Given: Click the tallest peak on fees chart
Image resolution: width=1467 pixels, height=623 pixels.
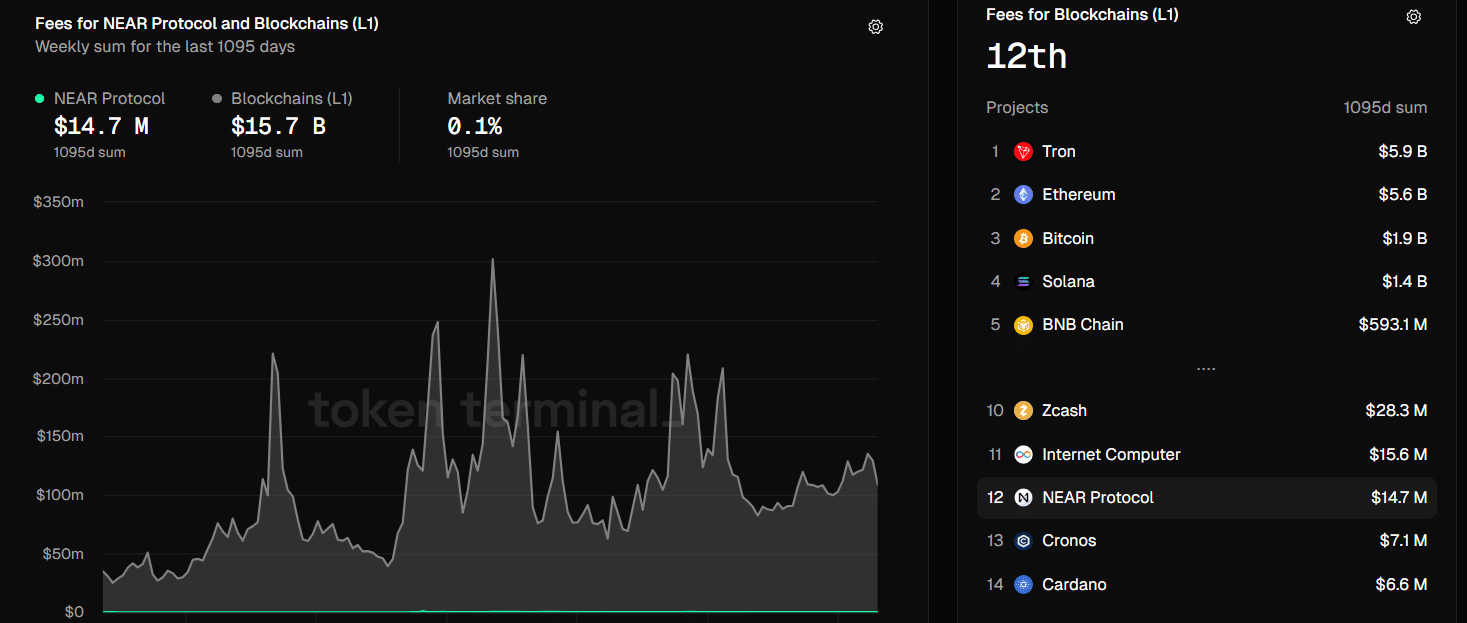Looking at the screenshot, I should pyautogui.click(x=492, y=261).
